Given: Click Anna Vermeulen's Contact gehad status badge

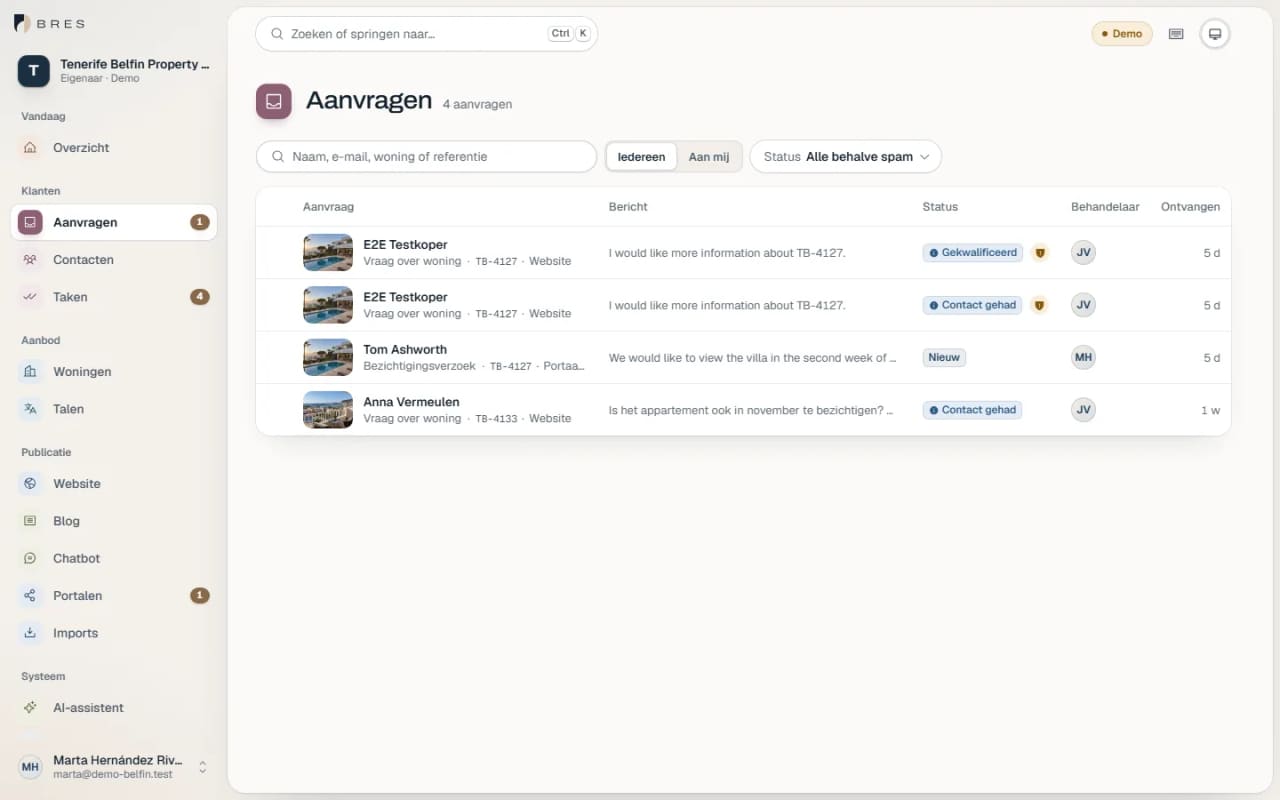Looking at the screenshot, I should [972, 410].
